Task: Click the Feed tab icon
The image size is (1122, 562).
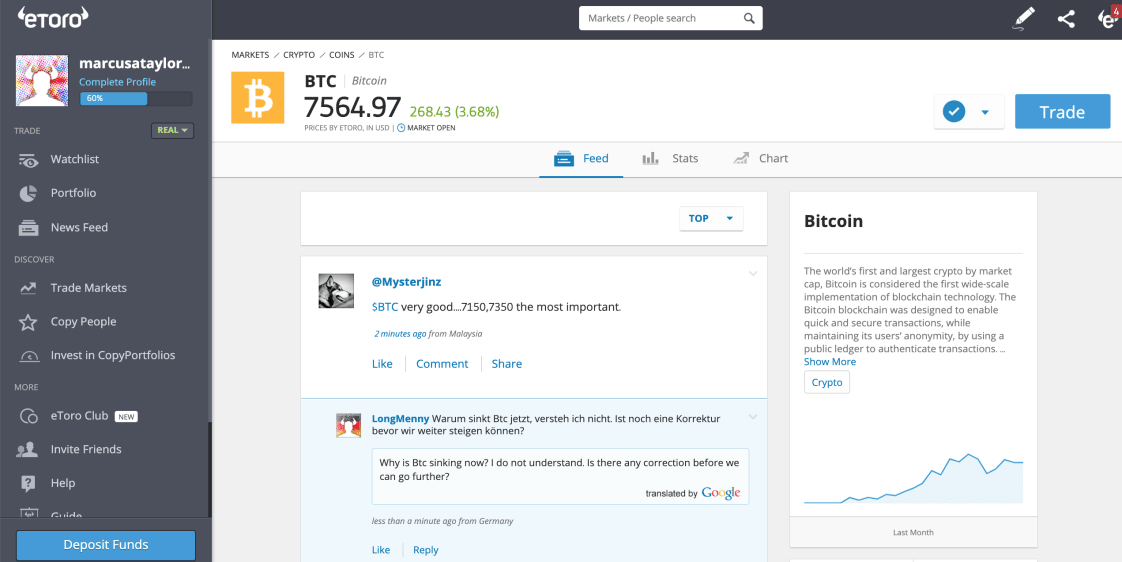Action: tap(565, 159)
